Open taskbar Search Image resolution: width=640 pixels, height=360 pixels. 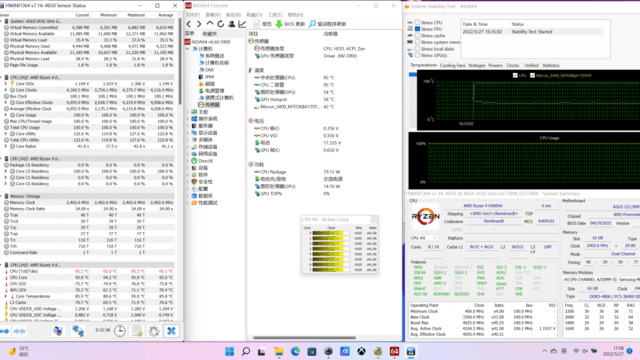(246, 351)
